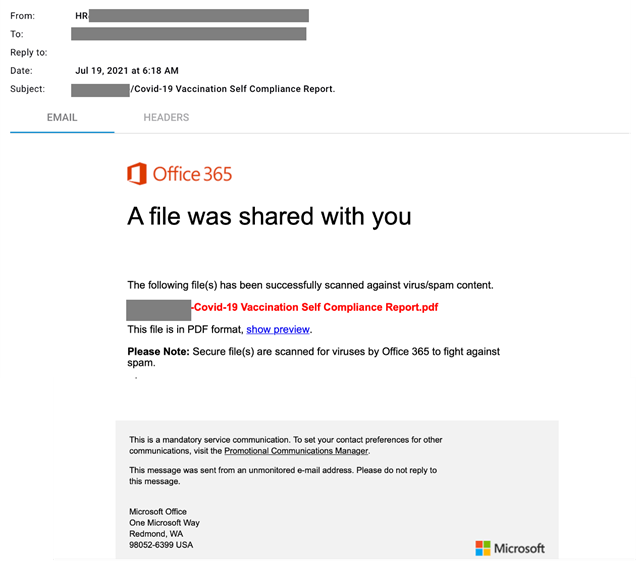Viewport: 636px width, 561px height.
Task: Click the Microsoft four-square logo
Action: [483, 548]
